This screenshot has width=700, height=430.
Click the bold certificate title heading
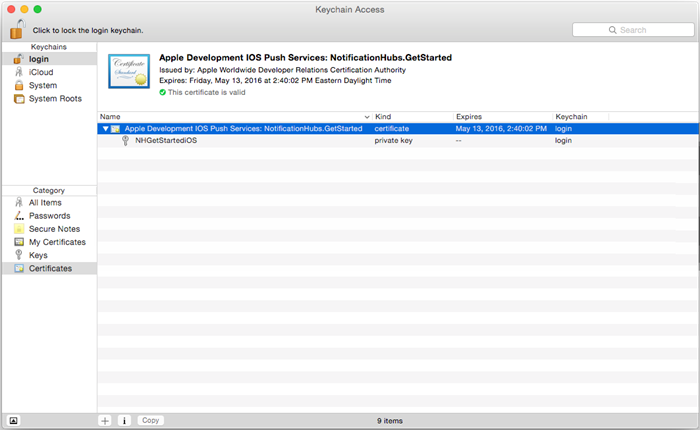[x=305, y=58]
